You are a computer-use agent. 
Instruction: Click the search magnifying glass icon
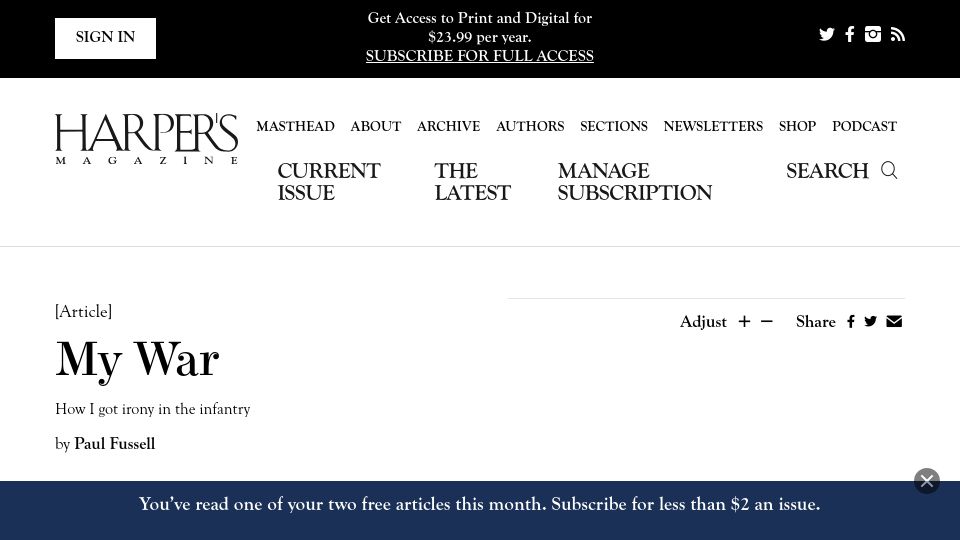(x=889, y=170)
